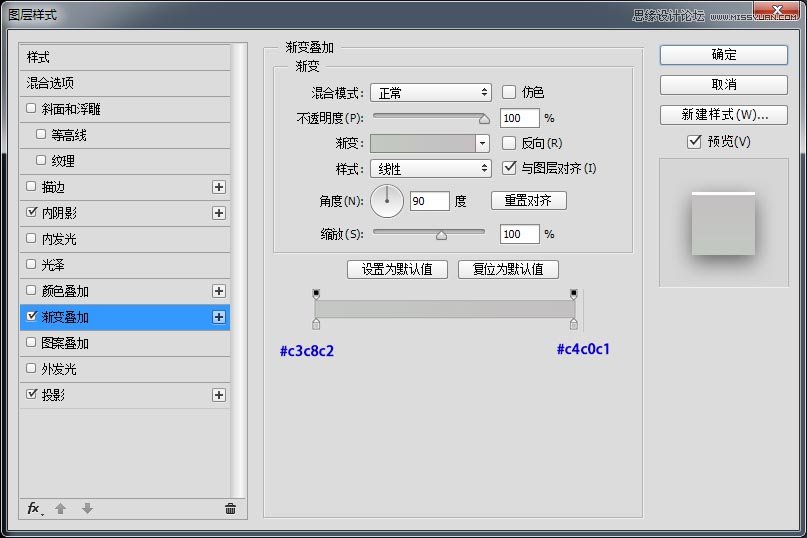
Task: Click the 设置为默认值 button
Action: pyautogui.click(x=397, y=269)
